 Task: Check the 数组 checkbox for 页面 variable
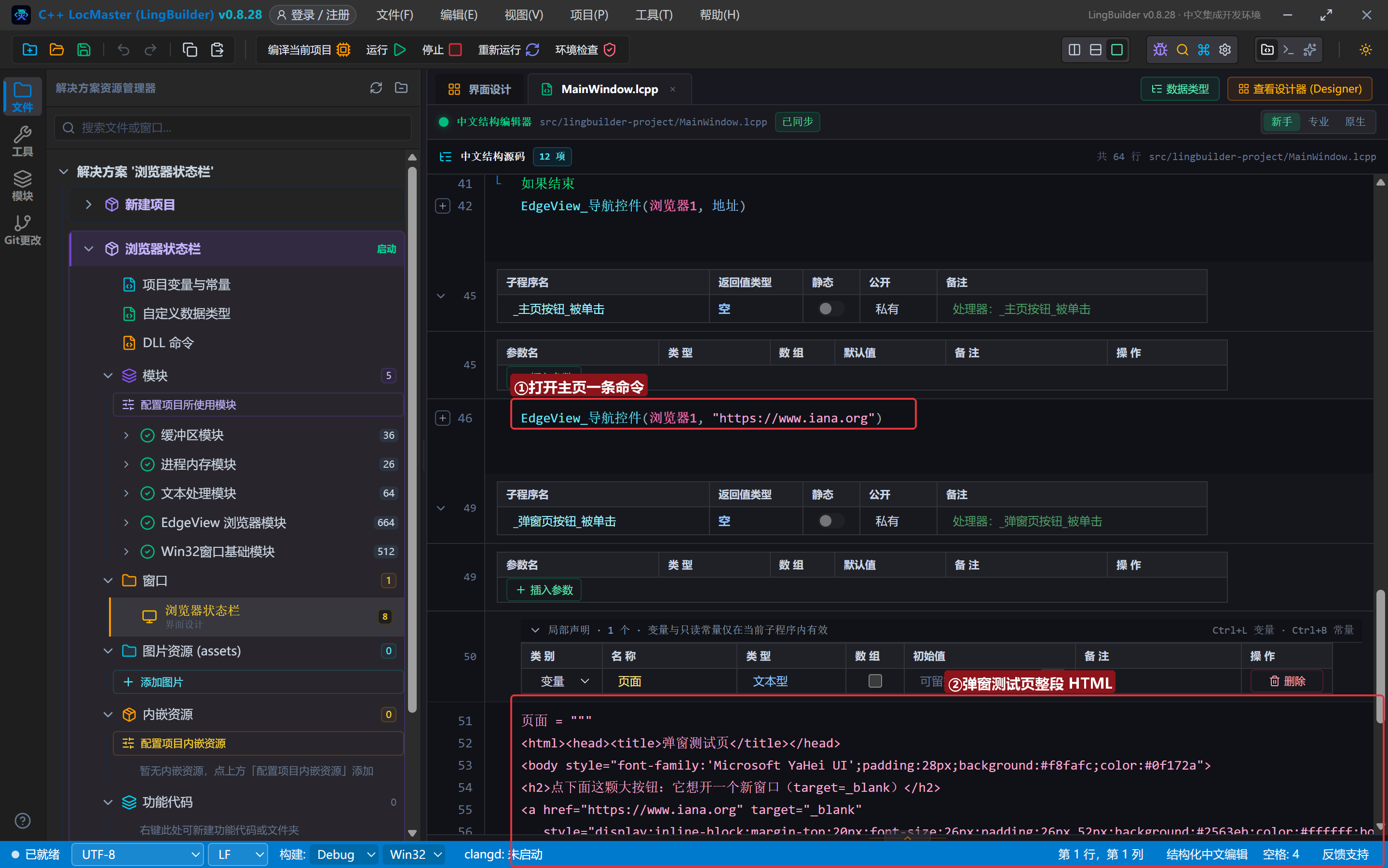pos(875,681)
